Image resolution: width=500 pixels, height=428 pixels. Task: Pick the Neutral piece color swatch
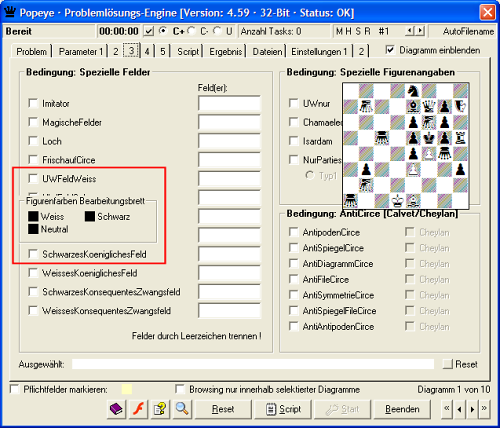point(33,229)
